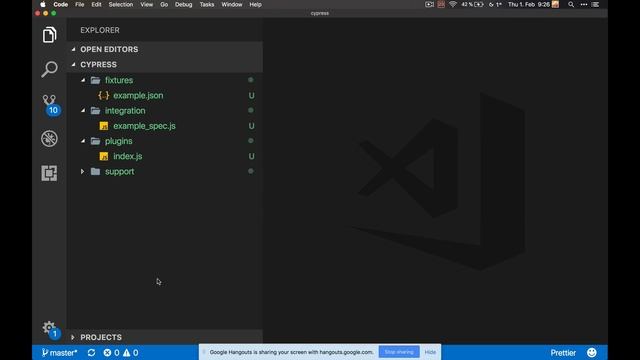Click Prettier in the status bar
This screenshot has width=640, height=360.
(563, 353)
